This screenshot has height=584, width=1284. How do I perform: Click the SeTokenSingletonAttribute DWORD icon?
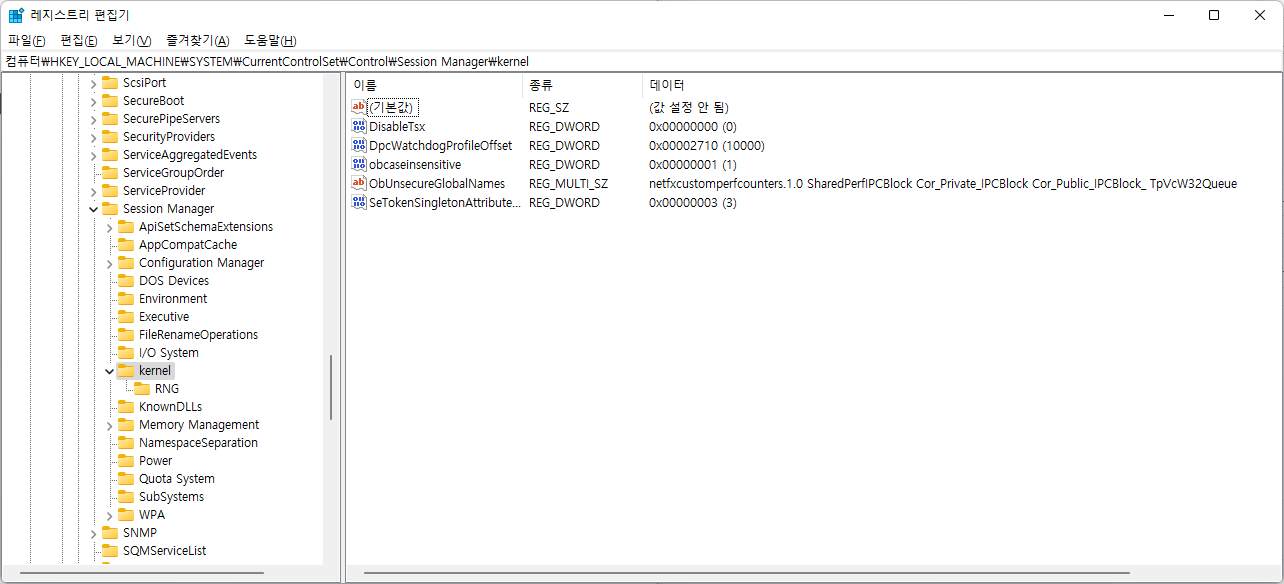(359, 202)
